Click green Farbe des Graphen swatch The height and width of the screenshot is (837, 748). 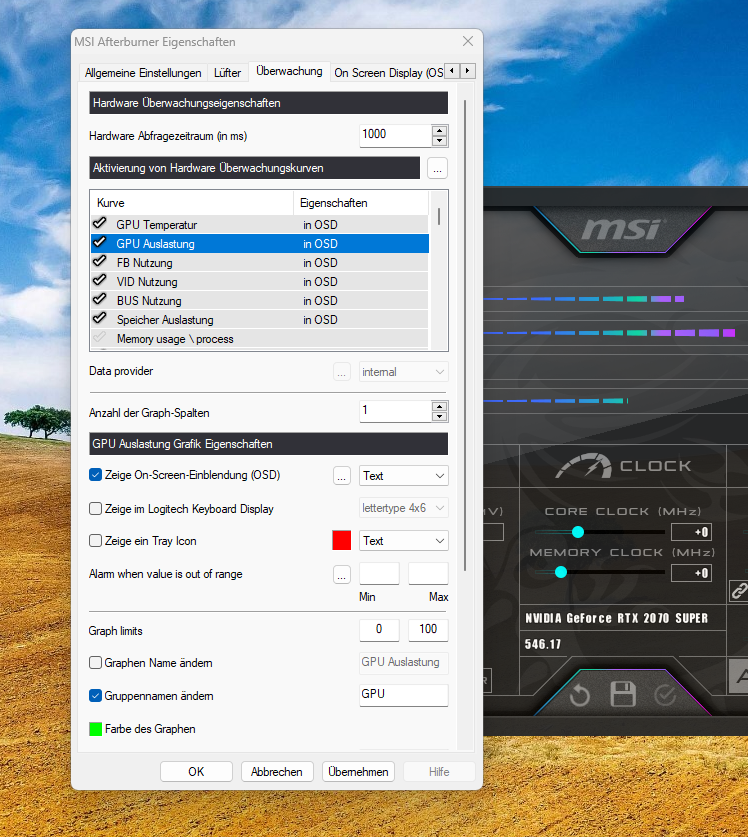(x=96, y=729)
